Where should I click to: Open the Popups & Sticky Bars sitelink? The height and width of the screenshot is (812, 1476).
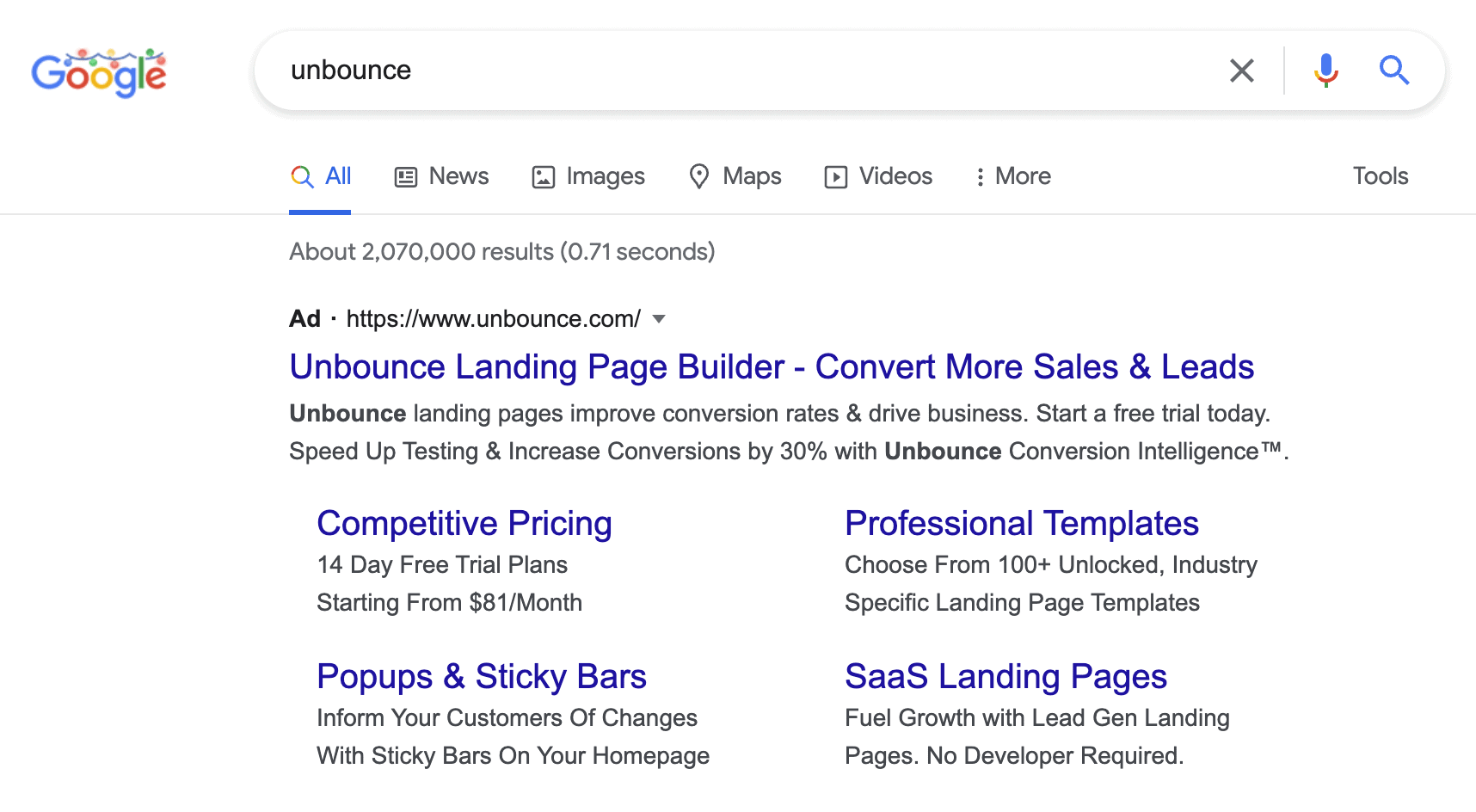482,677
